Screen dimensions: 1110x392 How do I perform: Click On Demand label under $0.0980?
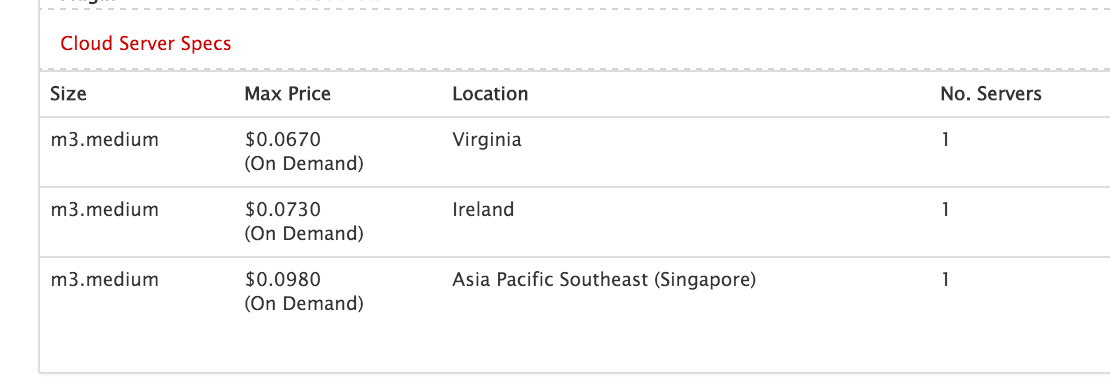coord(304,304)
